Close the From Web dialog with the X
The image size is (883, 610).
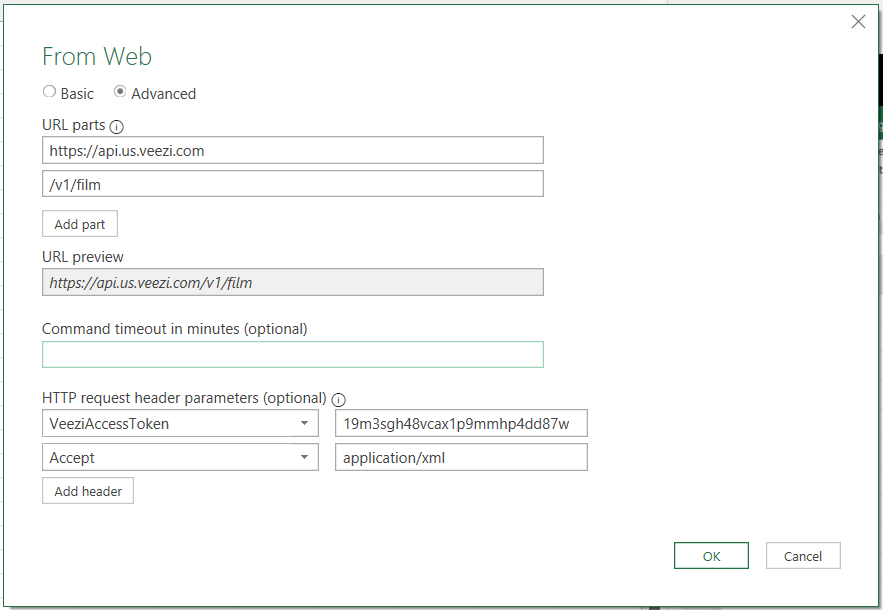point(858,21)
